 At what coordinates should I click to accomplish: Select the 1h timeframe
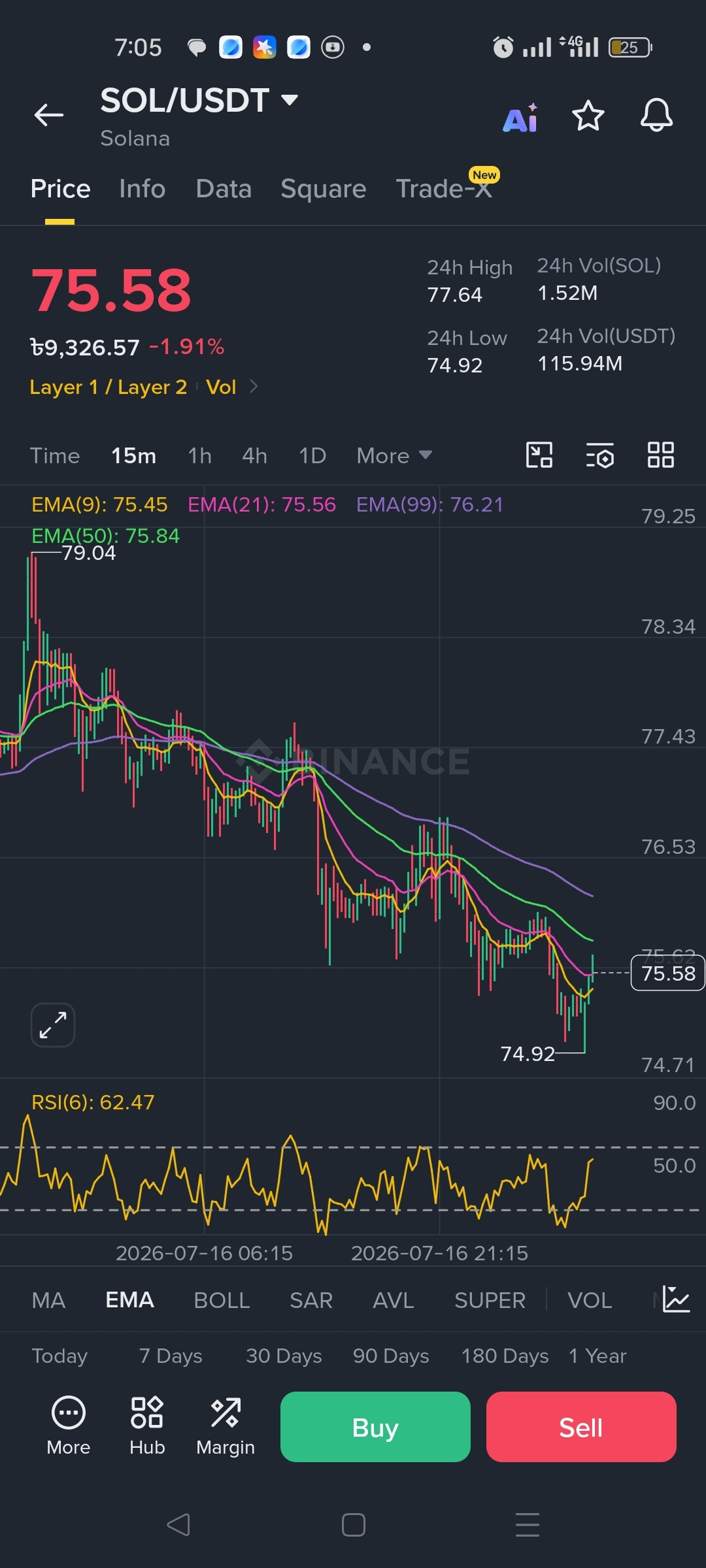(x=199, y=455)
